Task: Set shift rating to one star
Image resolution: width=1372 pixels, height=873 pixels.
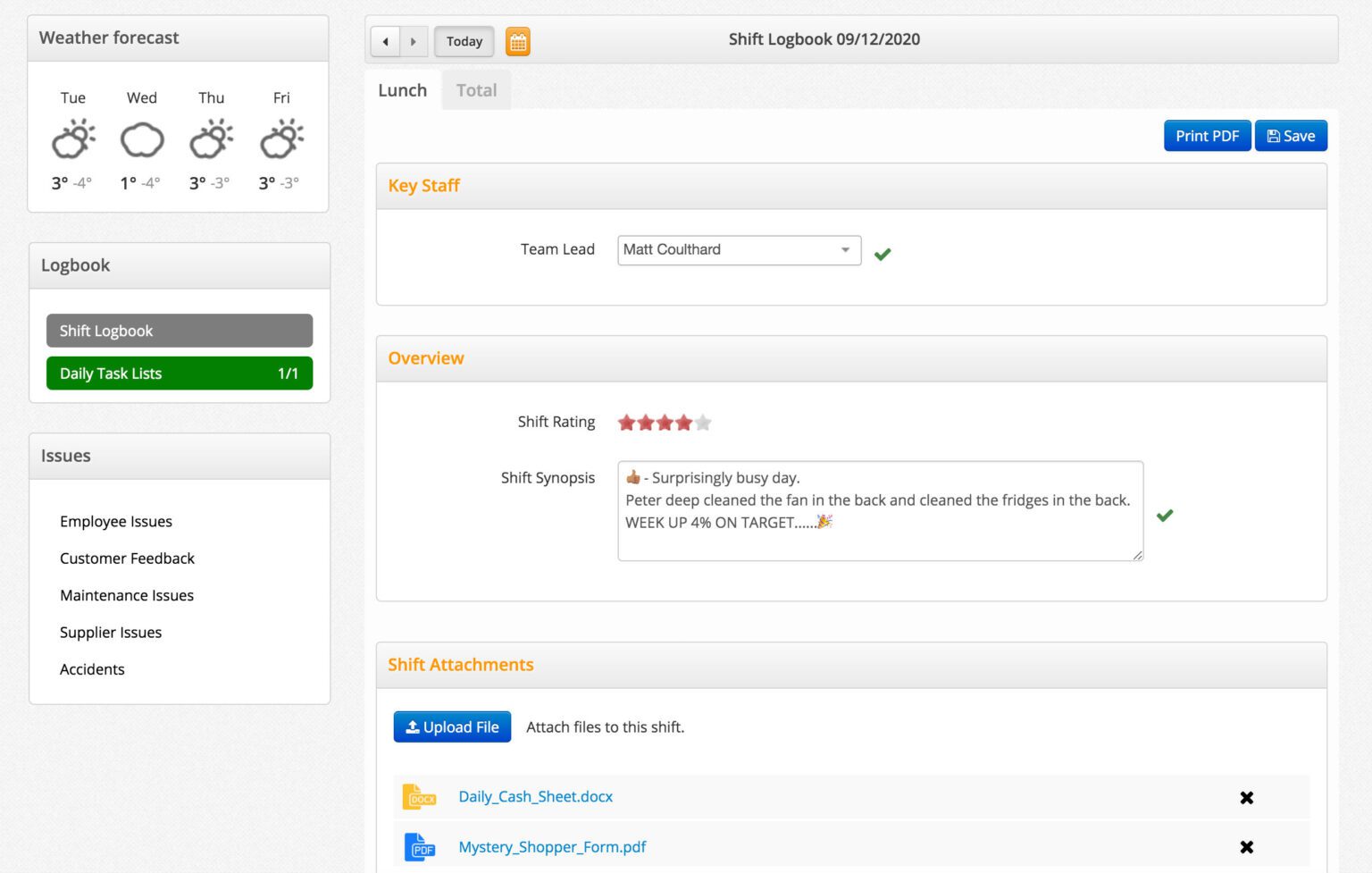Action: pos(626,423)
